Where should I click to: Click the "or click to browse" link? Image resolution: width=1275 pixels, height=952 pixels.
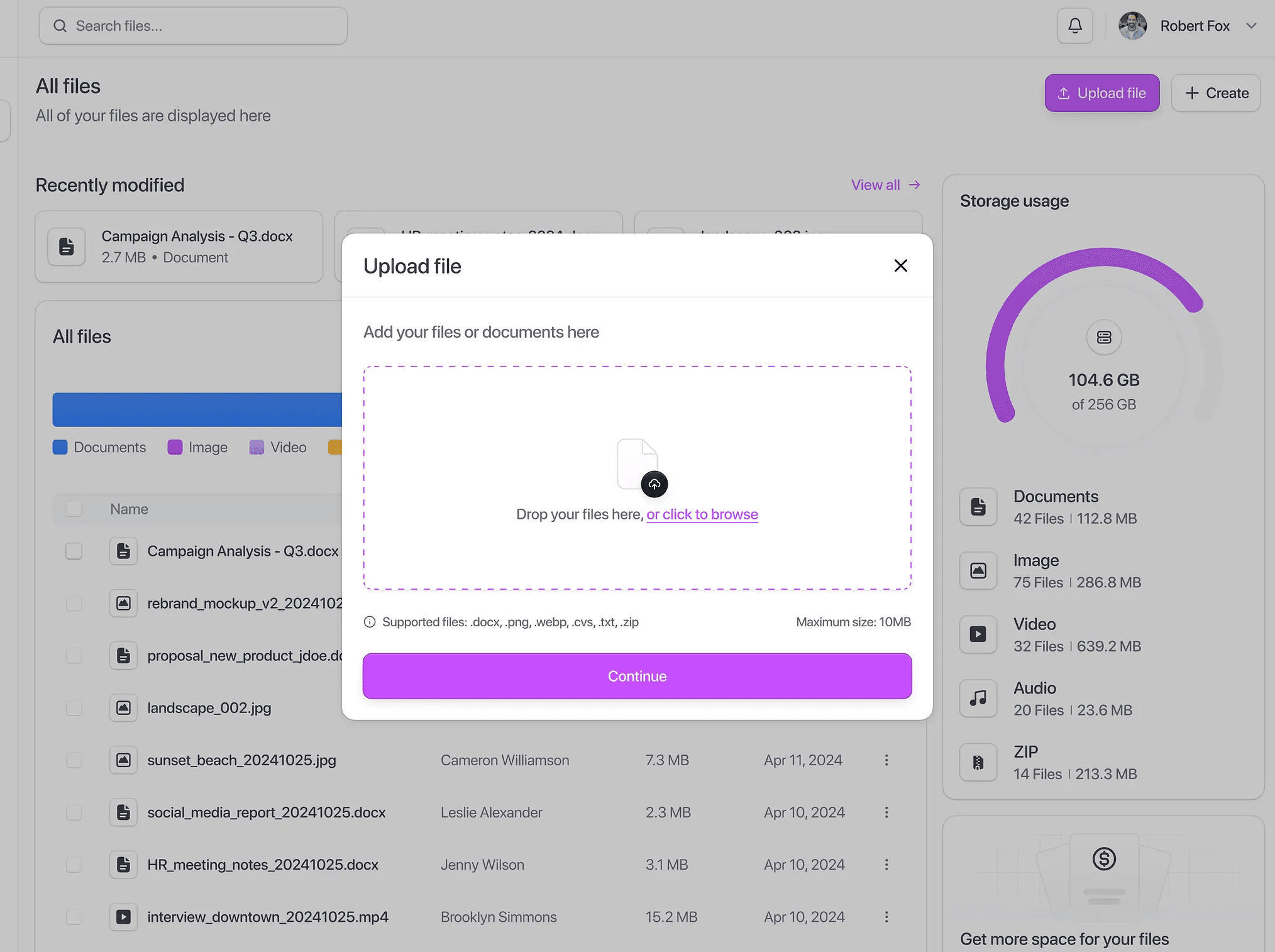pyautogui.click(x=702, y=514)
